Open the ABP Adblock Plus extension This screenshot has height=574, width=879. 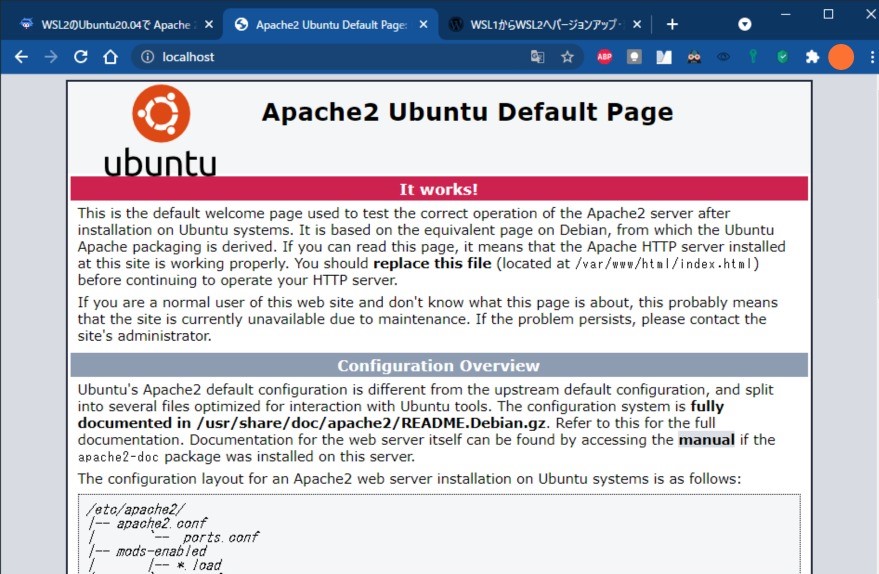click(x=604, y=57)
